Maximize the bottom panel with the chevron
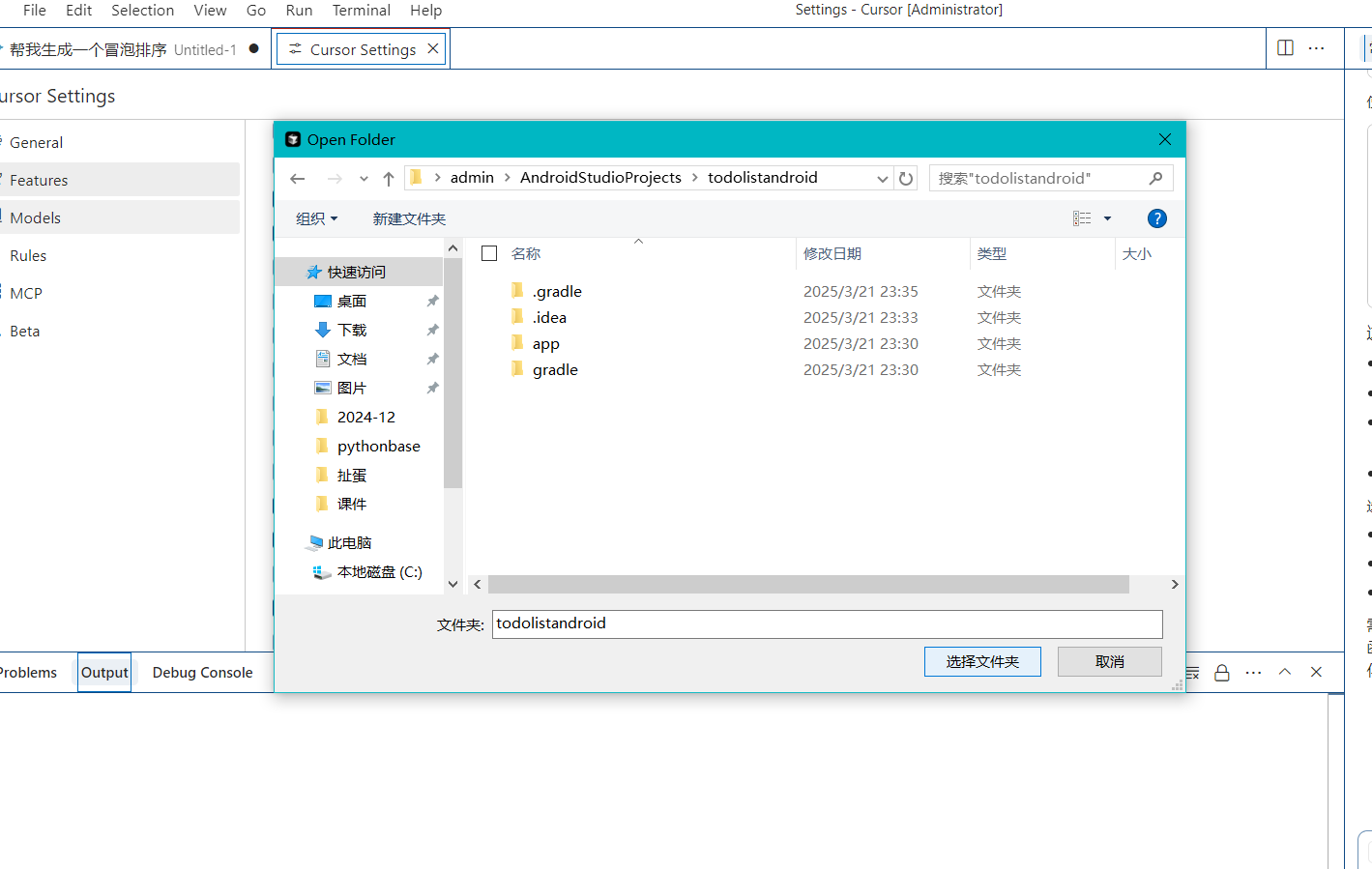This screenshot has width=1372, height=869. [1285, 671]
